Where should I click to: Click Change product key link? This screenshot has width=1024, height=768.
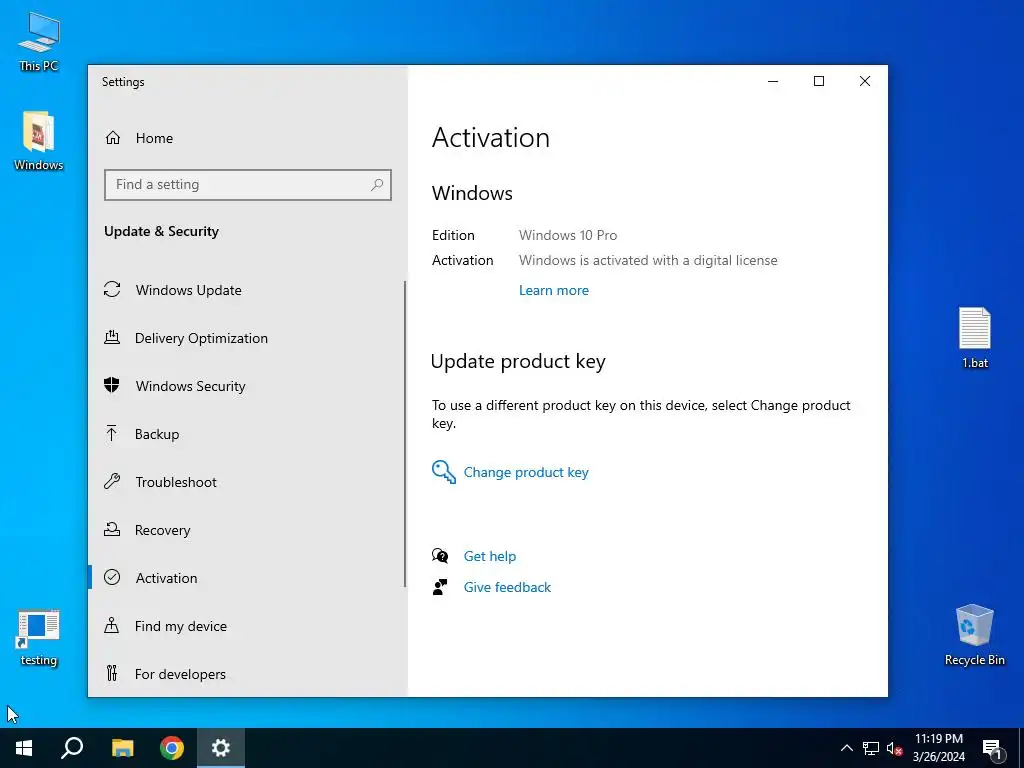526,472
